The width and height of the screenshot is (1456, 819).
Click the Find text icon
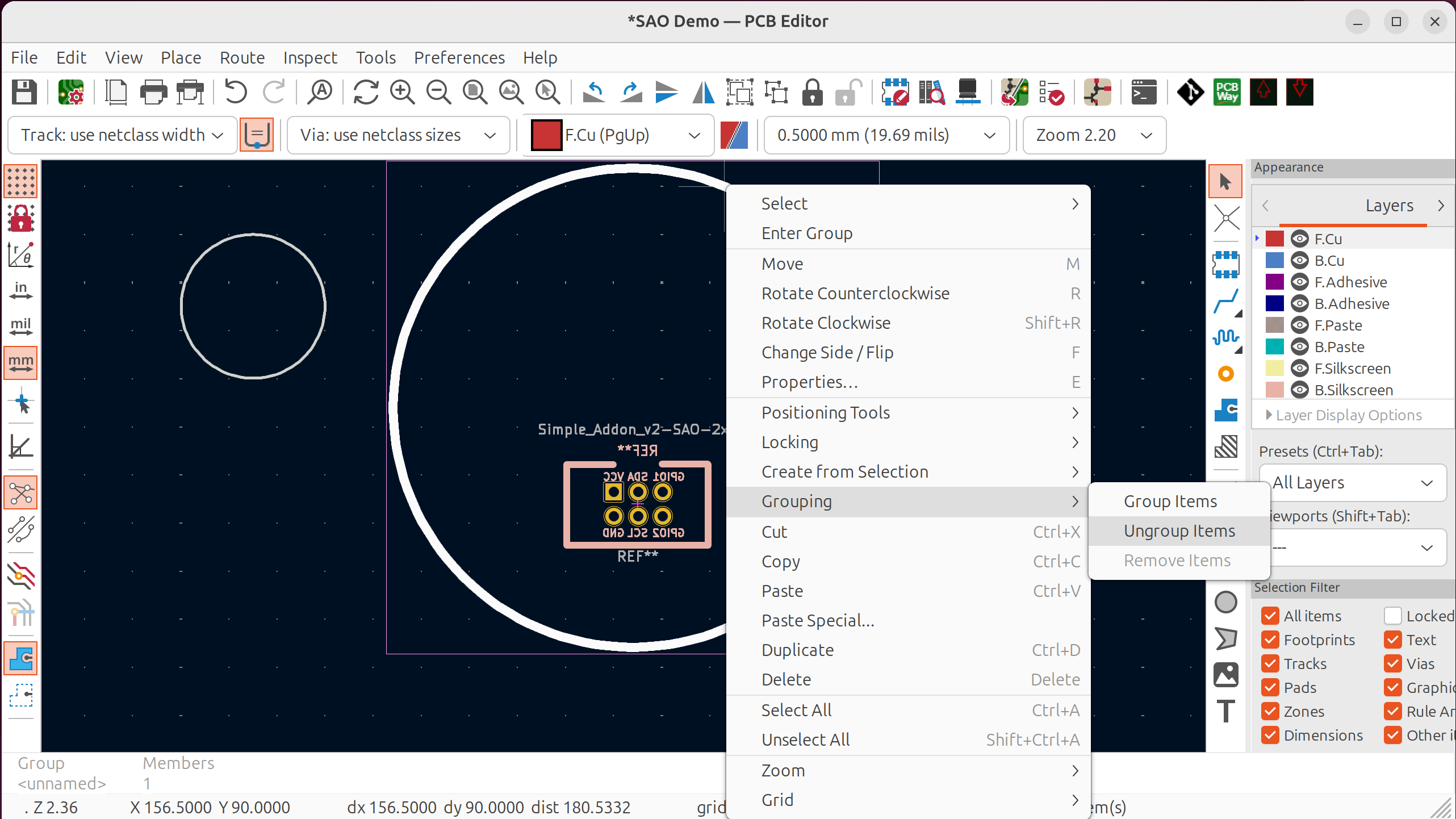[x=320, y=92]
